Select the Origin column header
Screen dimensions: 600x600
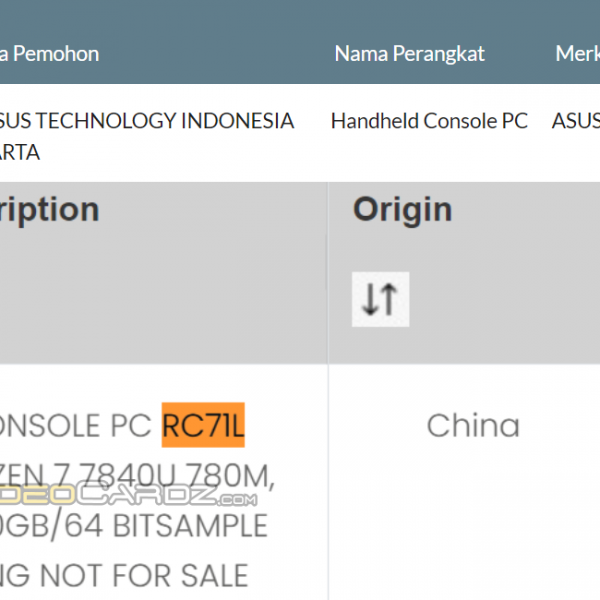[x=402, y=209]
